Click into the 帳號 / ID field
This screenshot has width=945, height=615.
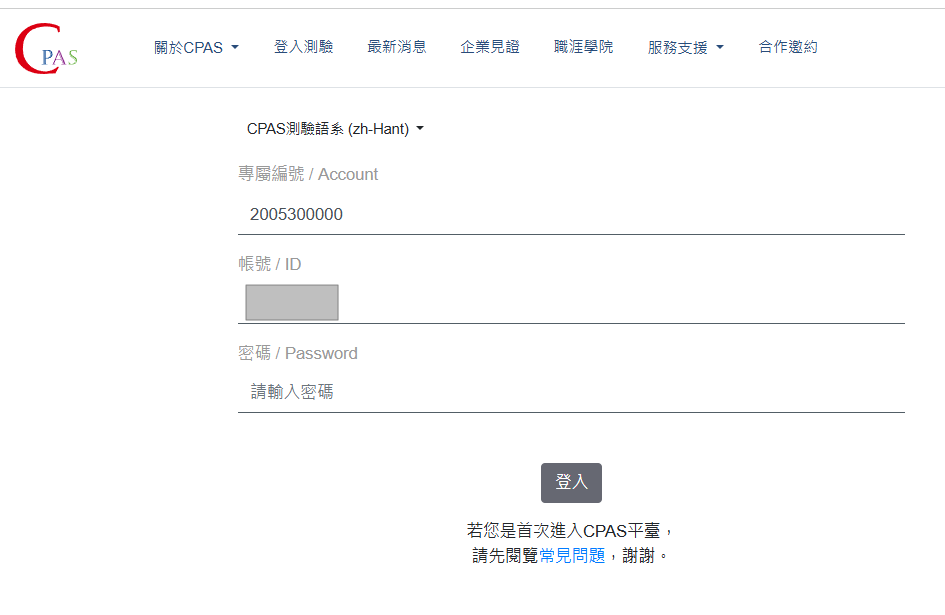(571, 303)
